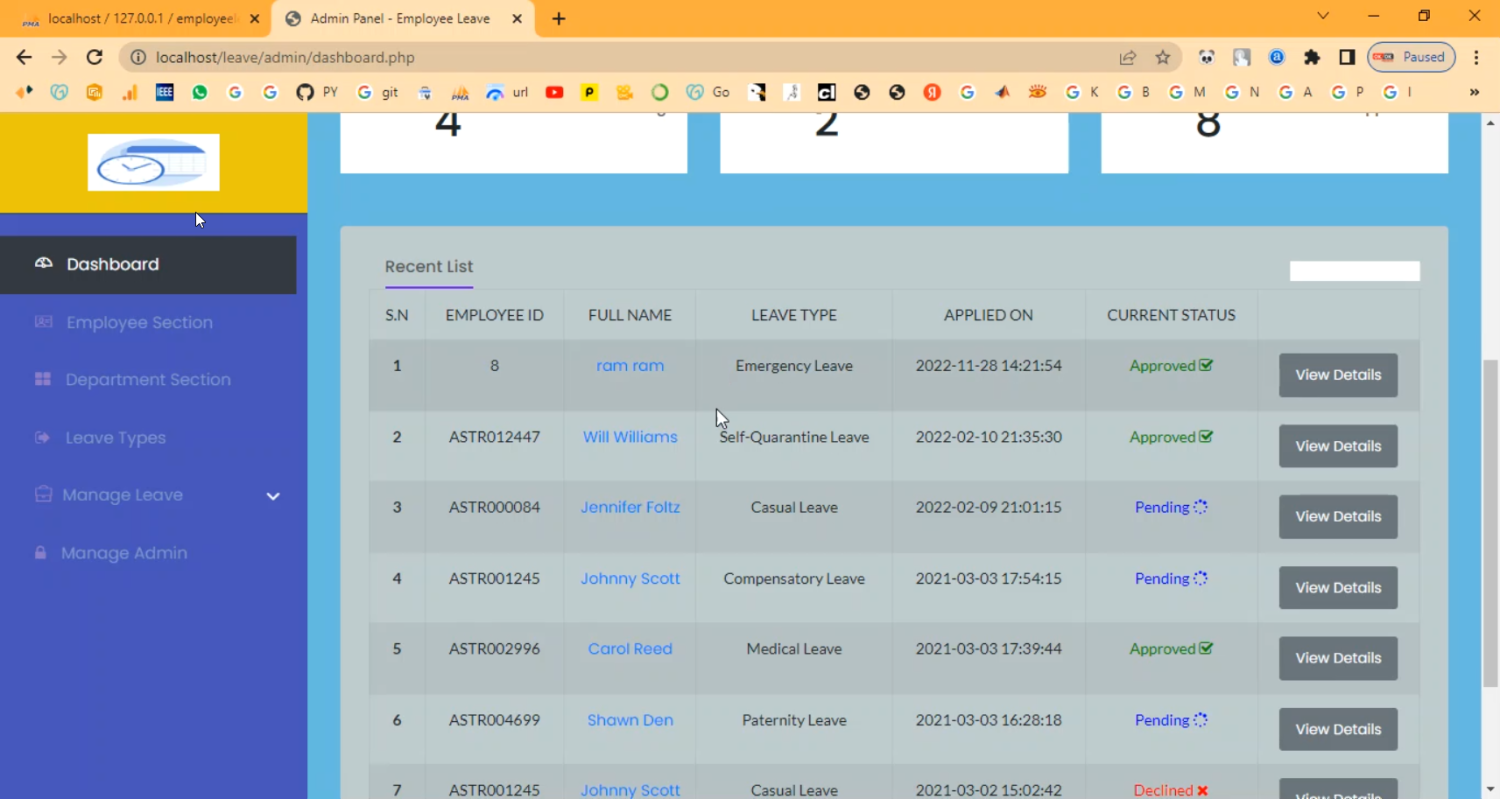Screen dimensions: 1500x799
Task: Click the Manage Admin lock icon
Action: pos(41,553)
